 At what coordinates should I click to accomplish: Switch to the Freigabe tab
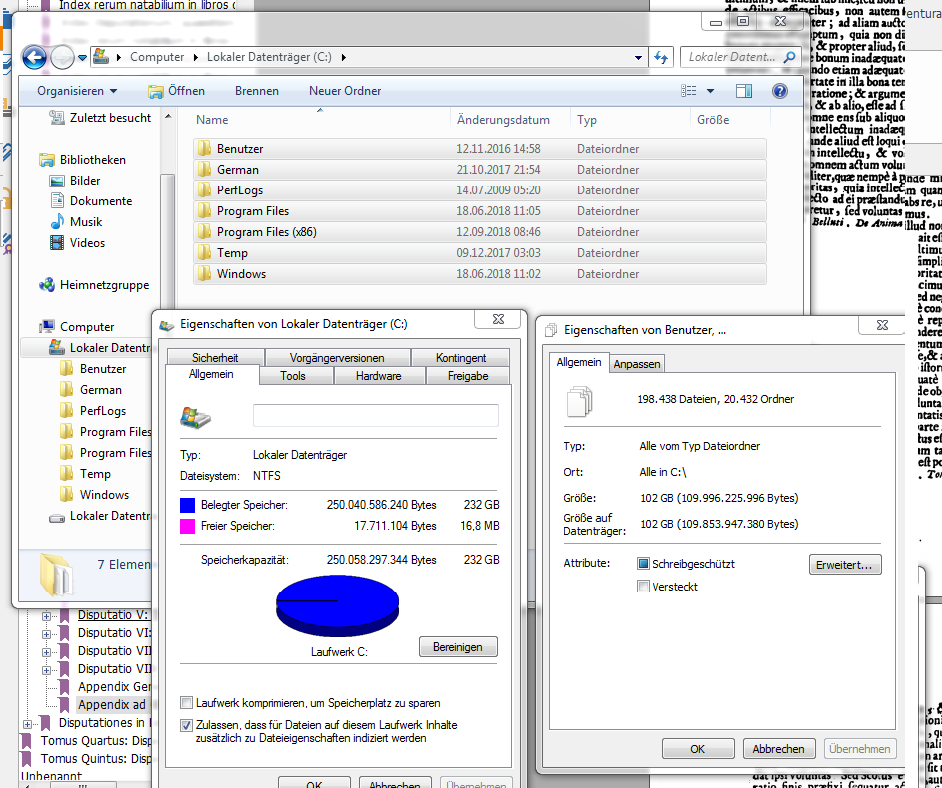468,376
